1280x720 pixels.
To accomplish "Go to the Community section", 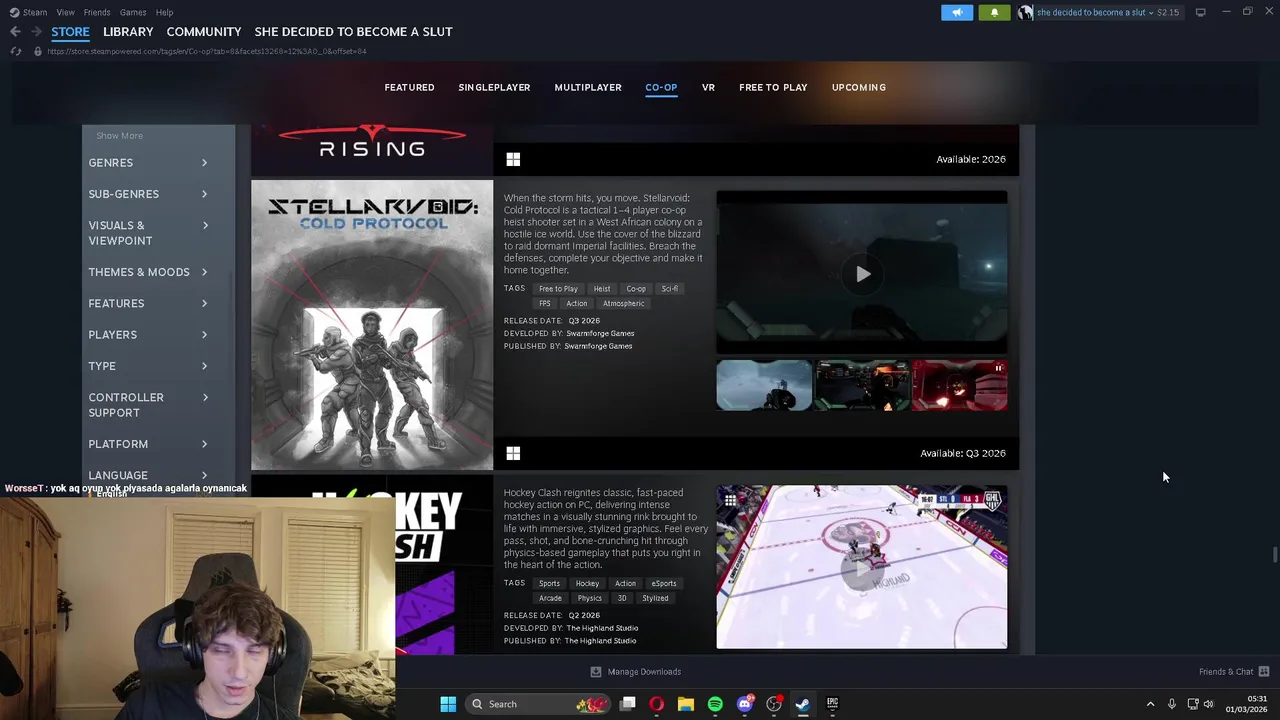I will pos(204,32).
